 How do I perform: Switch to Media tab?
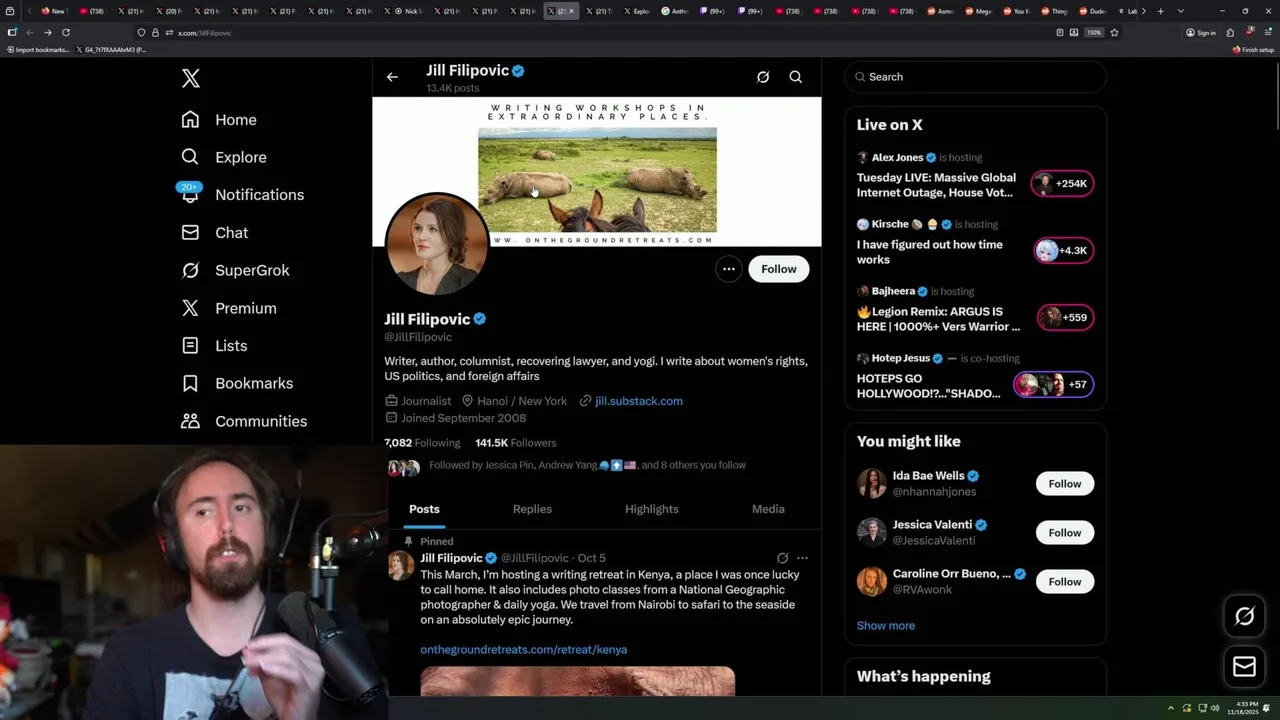pos(768,510)
